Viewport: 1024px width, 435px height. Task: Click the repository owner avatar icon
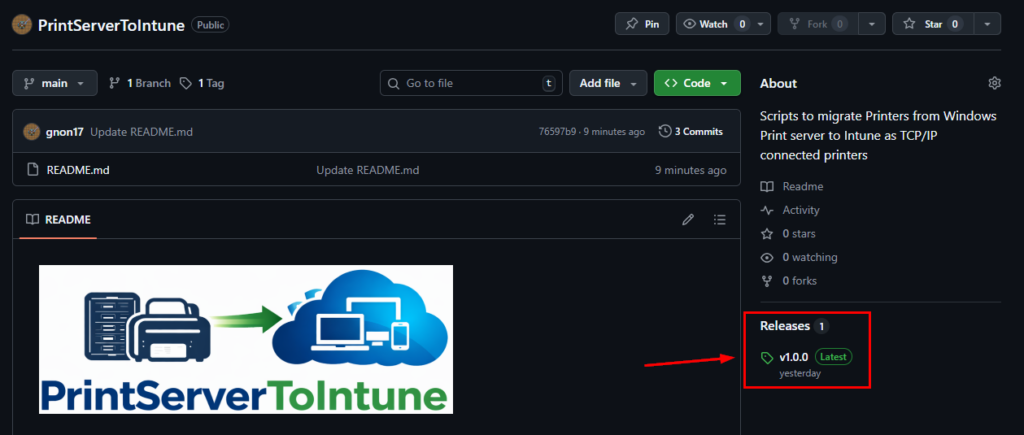click(22, 24)
